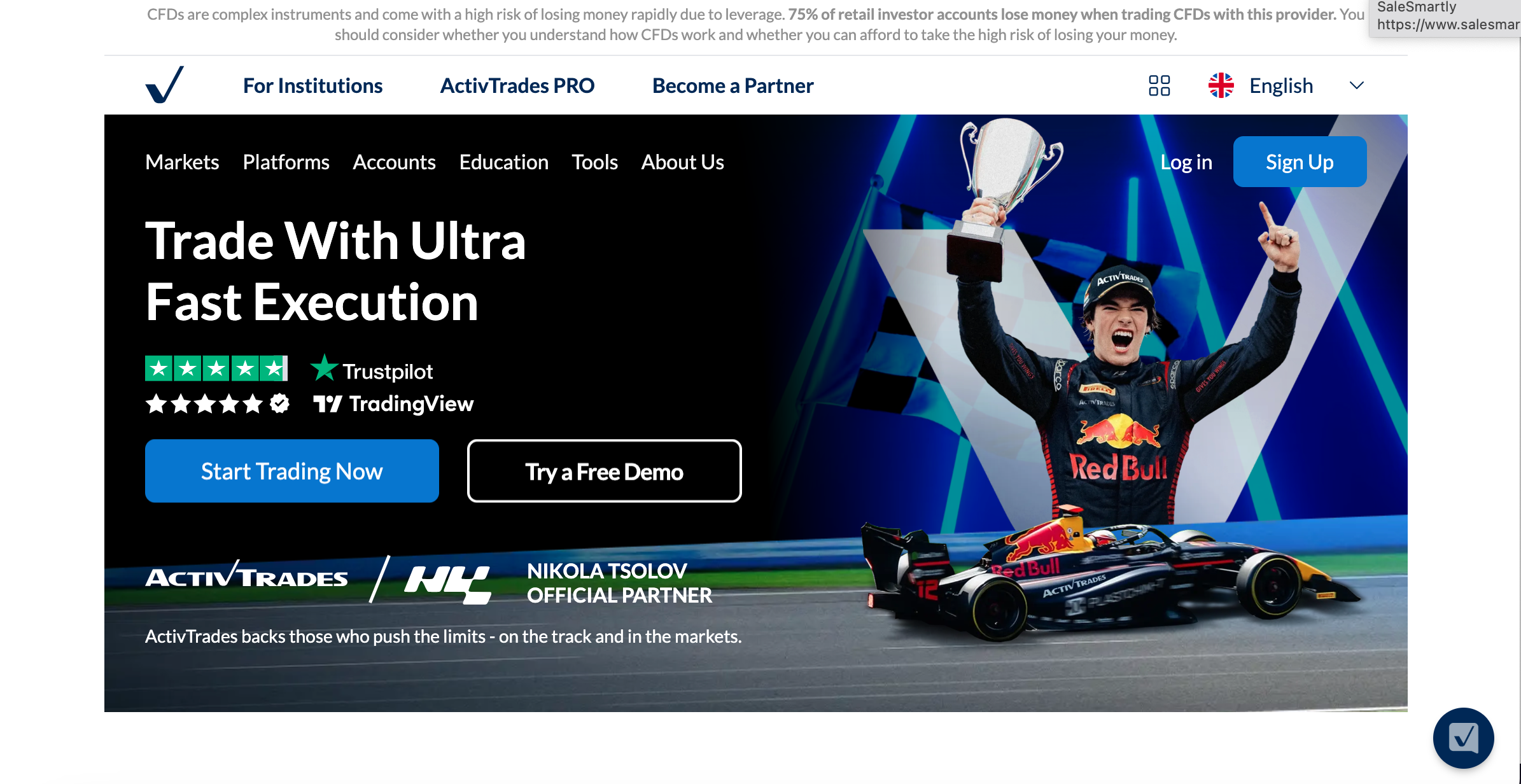
Task: Open the Markets menu
Action: tap(182, 162)
